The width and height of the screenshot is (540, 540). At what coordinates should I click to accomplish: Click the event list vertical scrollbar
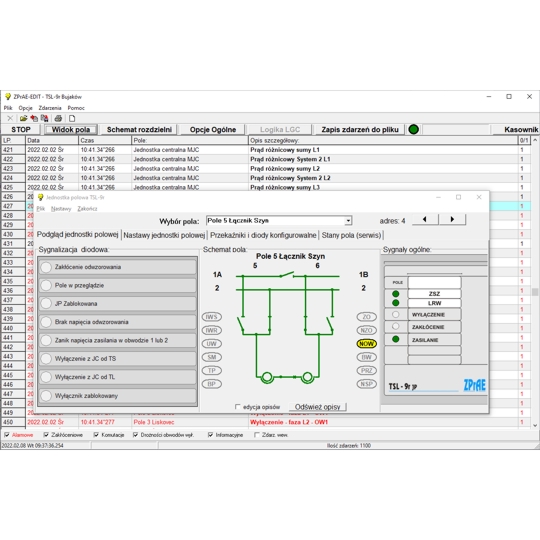[535, 283]
